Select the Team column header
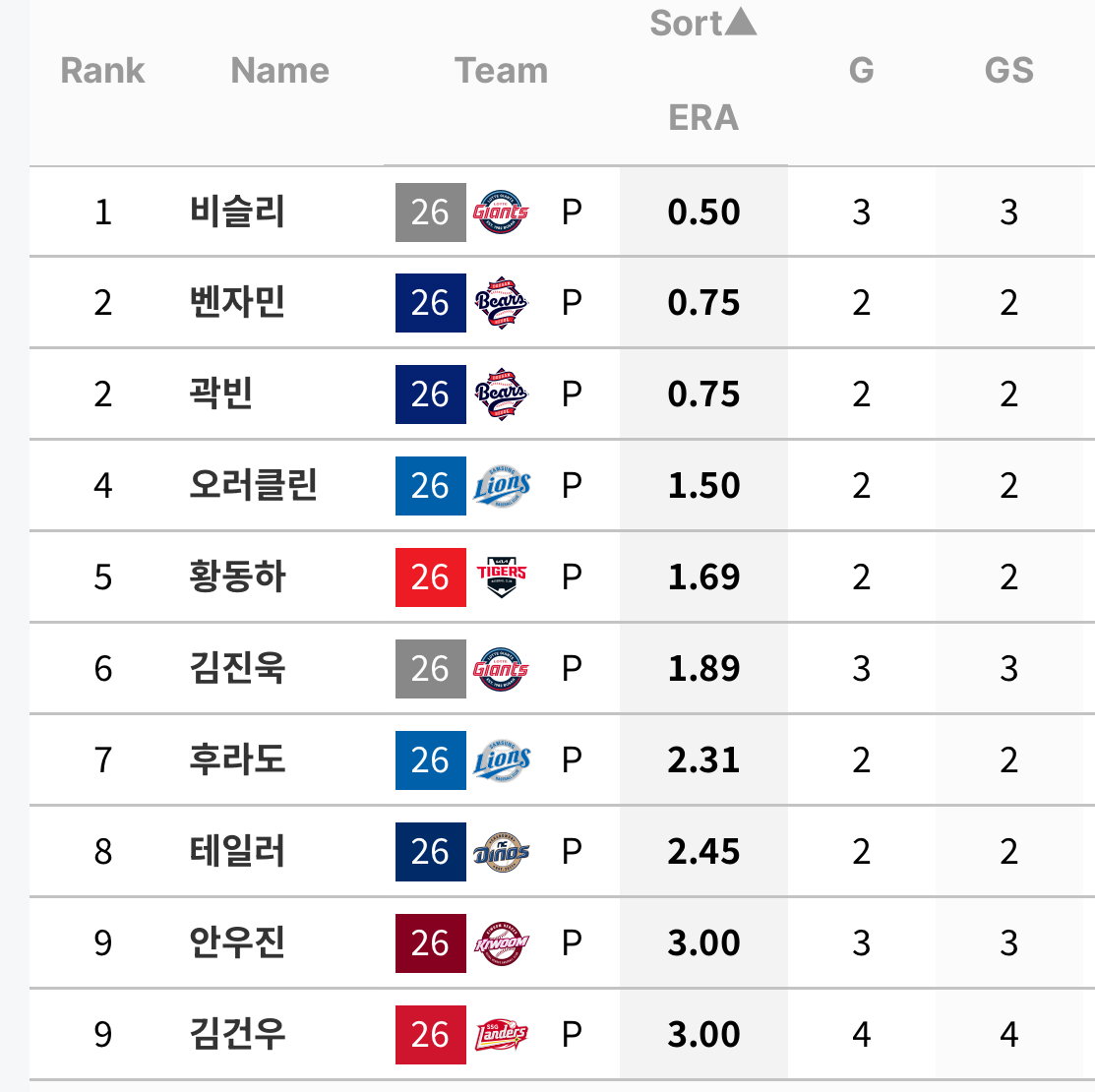Image resolution: width=1095 pixels, height=1092 pixels. (x=501, y=71)
